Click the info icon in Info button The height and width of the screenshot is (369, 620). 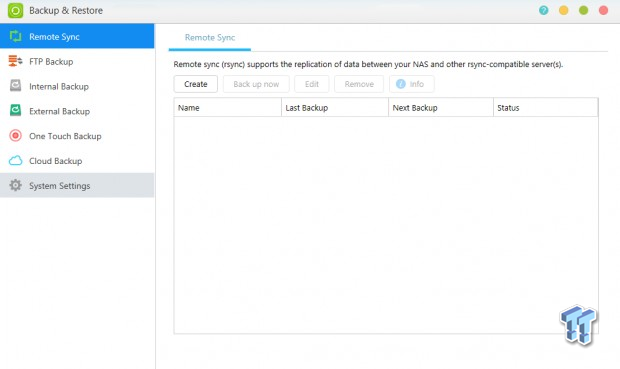click(x=401, y=84)
